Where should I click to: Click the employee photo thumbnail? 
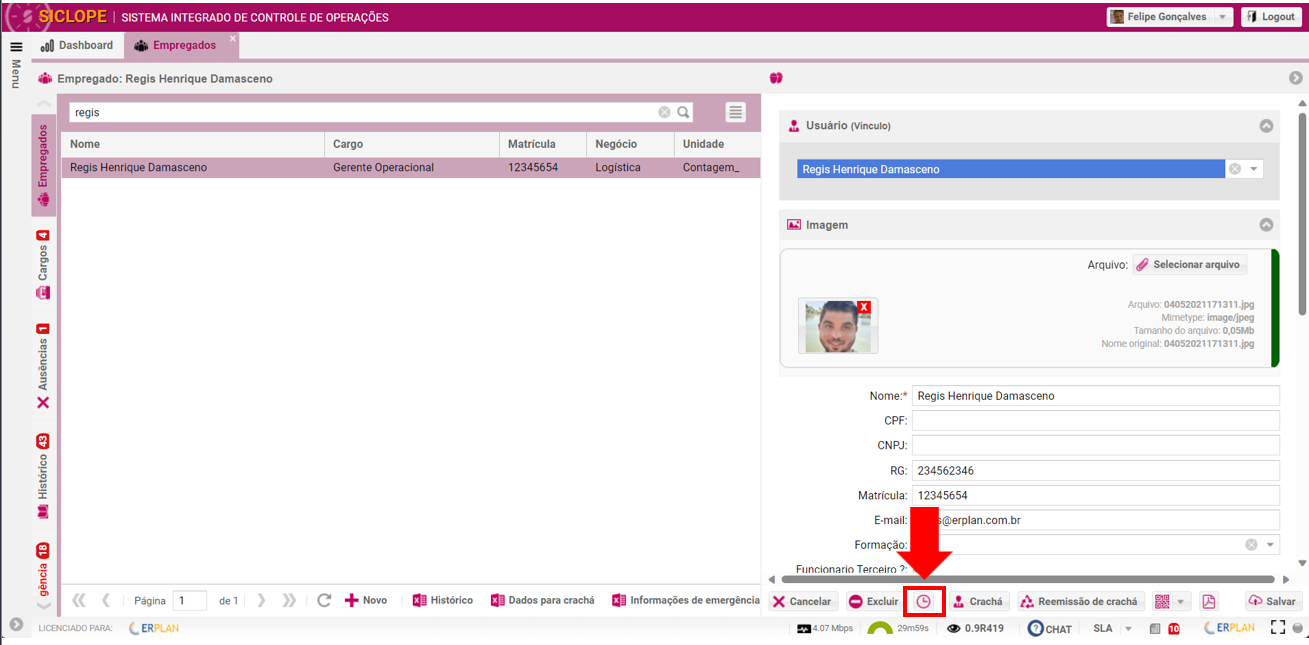click(x=838, y=325)
